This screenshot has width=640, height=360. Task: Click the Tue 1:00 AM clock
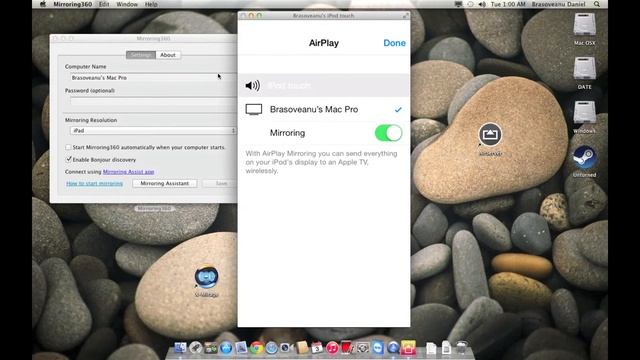508,4
